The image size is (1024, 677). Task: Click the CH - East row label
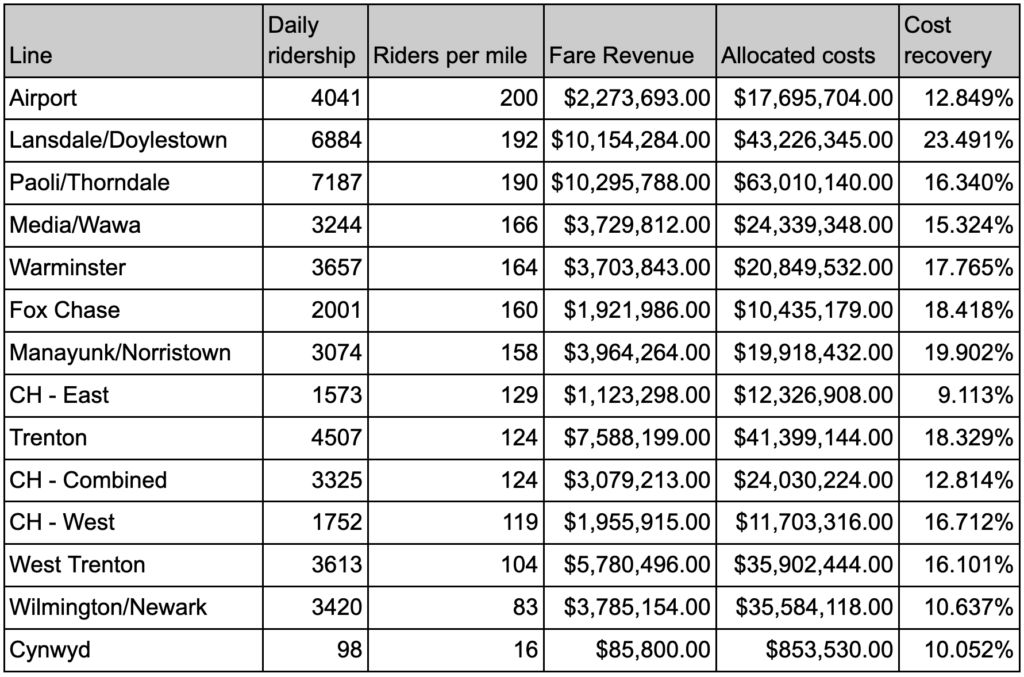[x=59, y=395]
